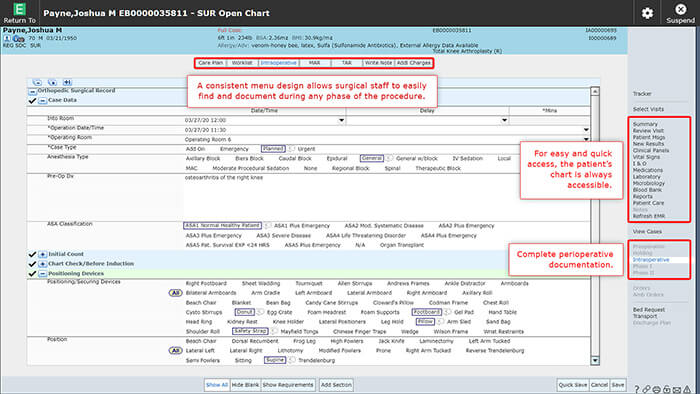Screen dimensions: 700x394
Task: Select Tourniquet positioning device
Action: (x=308, y=283)
